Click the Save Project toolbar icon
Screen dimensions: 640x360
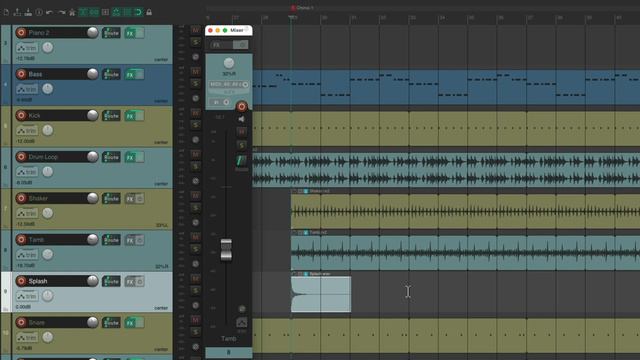[x=28, y=12]
